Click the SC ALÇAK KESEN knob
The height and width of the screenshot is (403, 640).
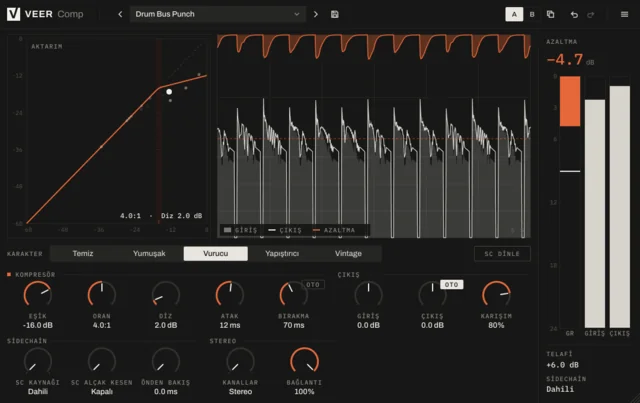(102, 361)
